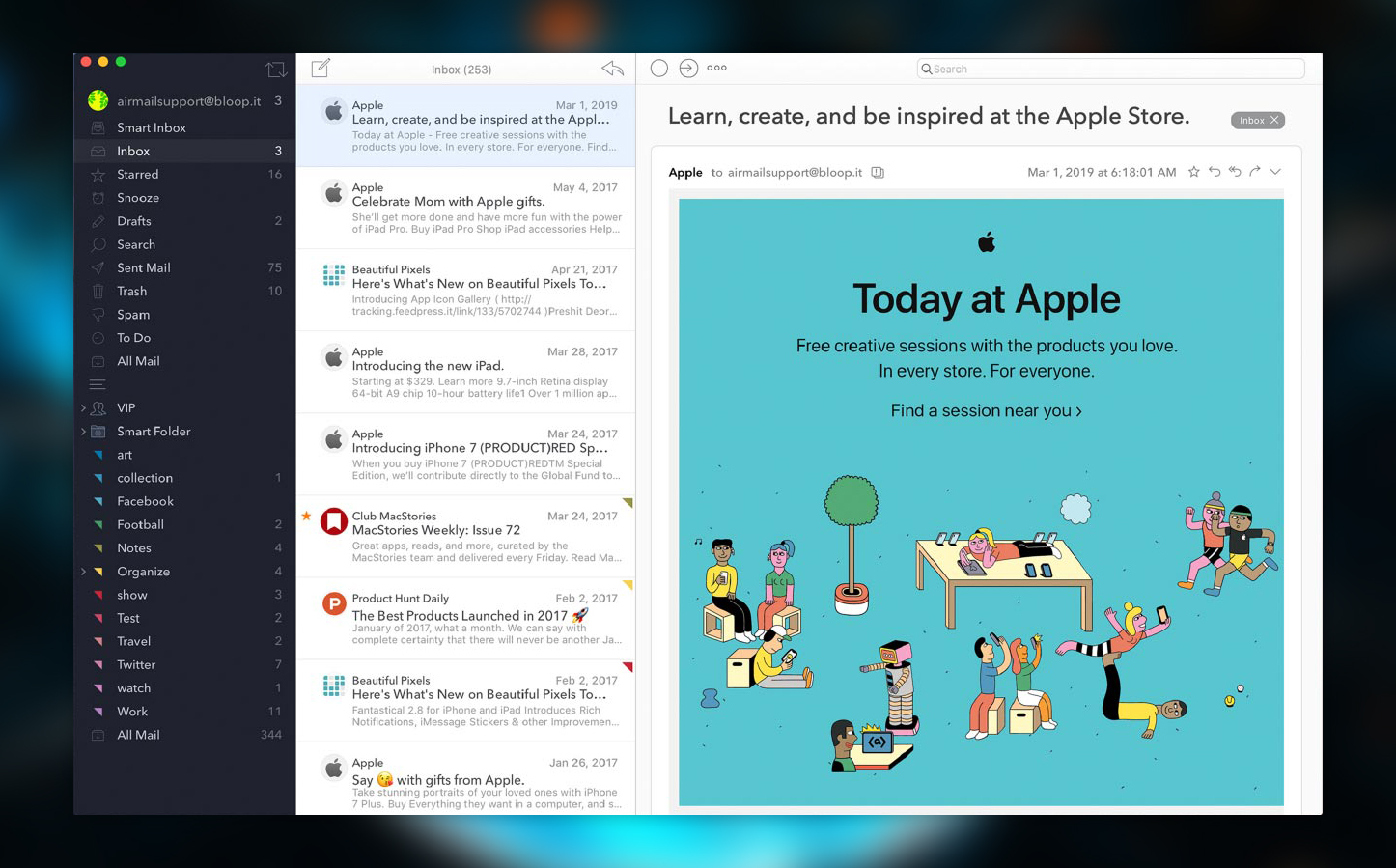The image size is (1396, 868).
Task: Click the reply-all icon in email header
Action: tap(1235, 172)
